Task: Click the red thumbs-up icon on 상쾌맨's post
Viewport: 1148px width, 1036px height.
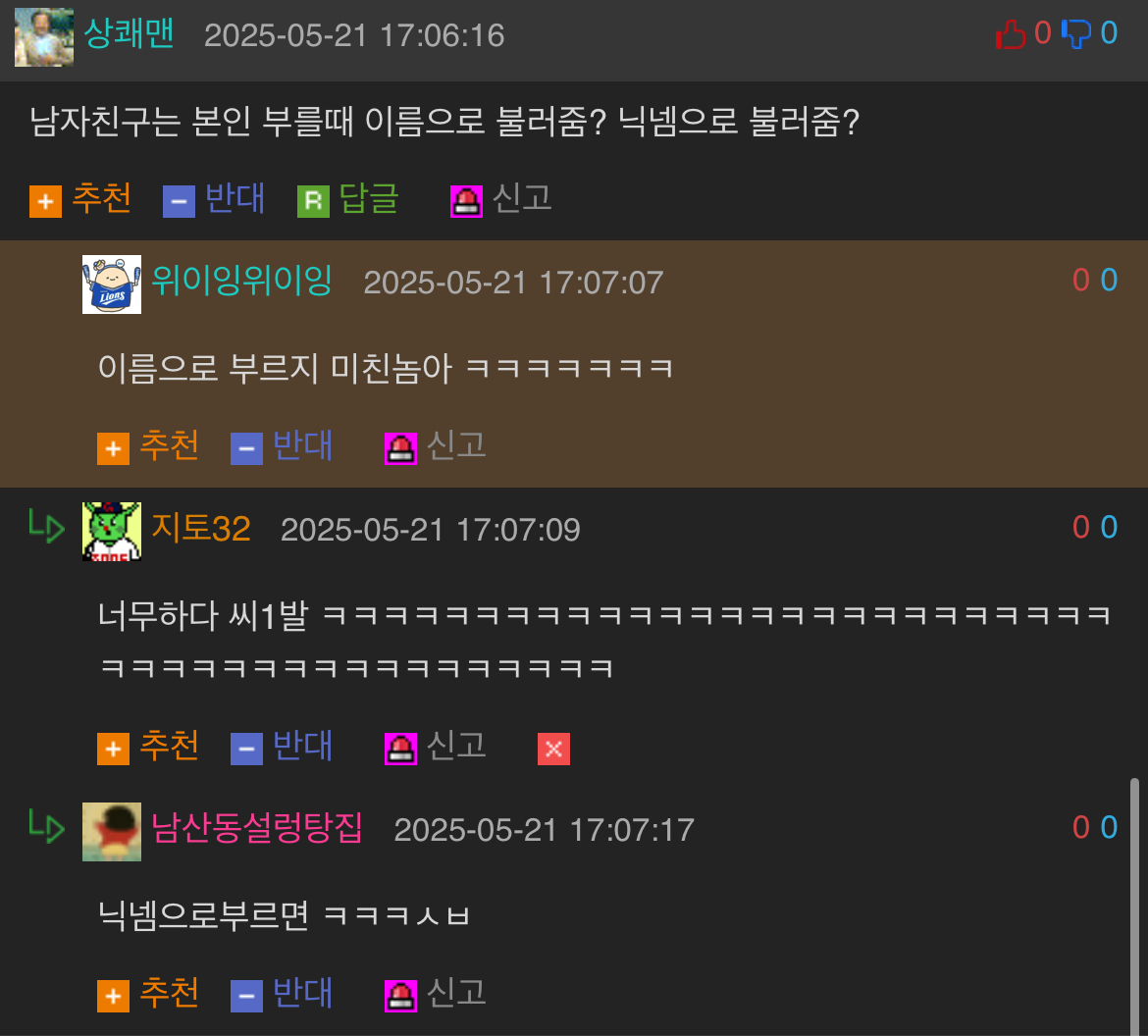Action: pos(1011,33)
